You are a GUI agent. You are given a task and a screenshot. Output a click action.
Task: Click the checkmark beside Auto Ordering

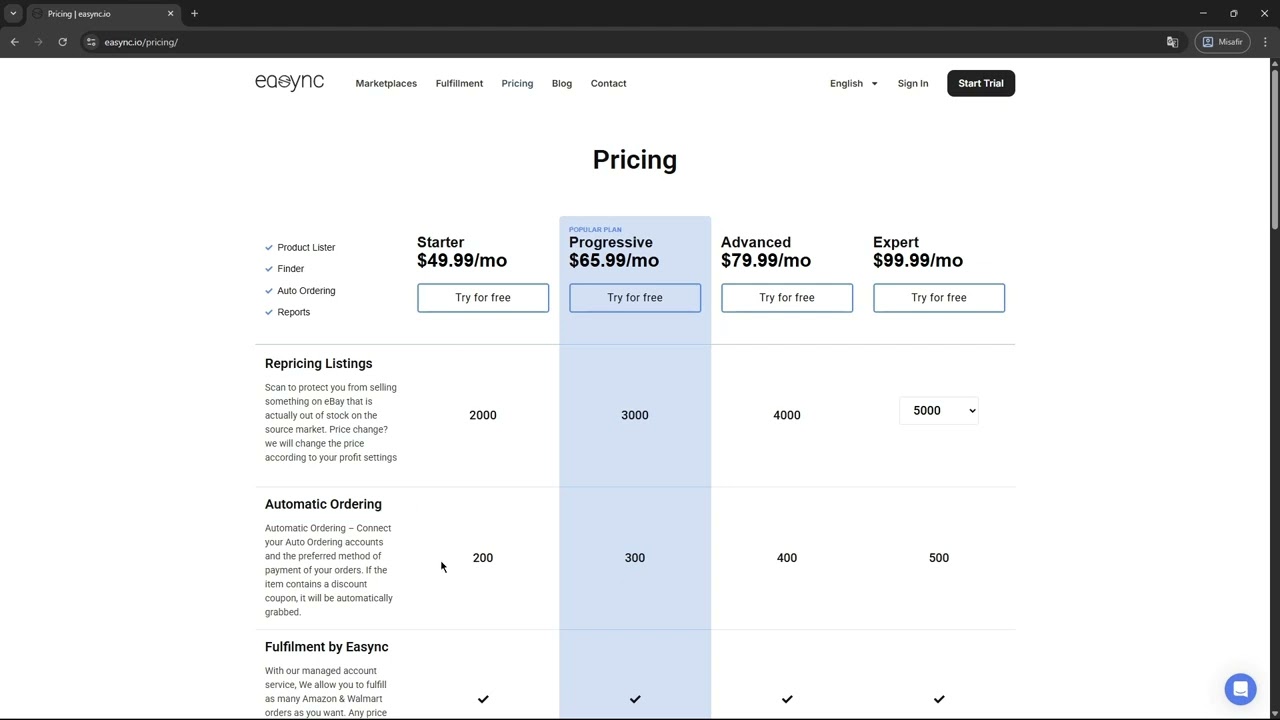point(269,291)
